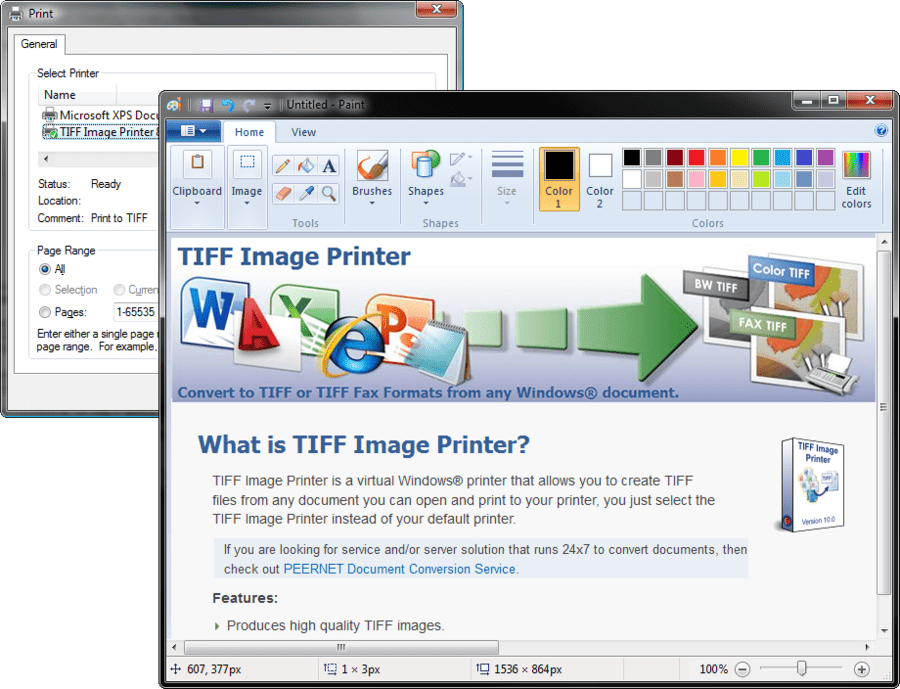Switch to the View tab

tap(303, 131)
